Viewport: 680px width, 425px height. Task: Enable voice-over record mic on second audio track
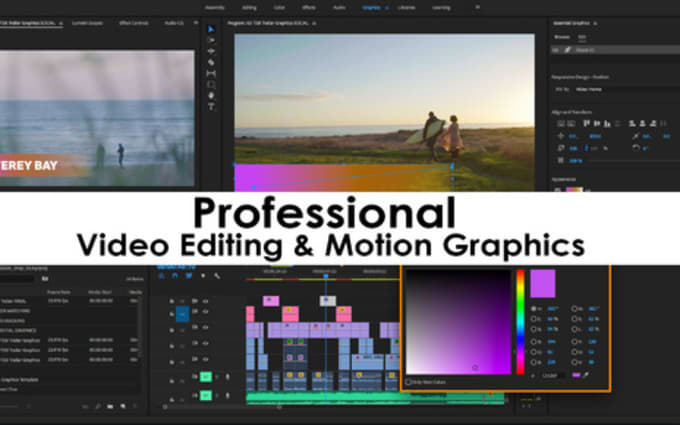227,396
